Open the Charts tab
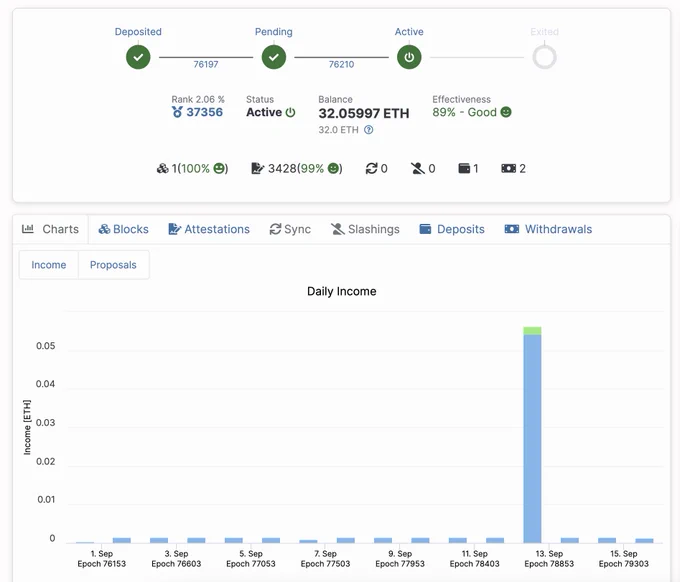680x582 pixels. point(51,229)
